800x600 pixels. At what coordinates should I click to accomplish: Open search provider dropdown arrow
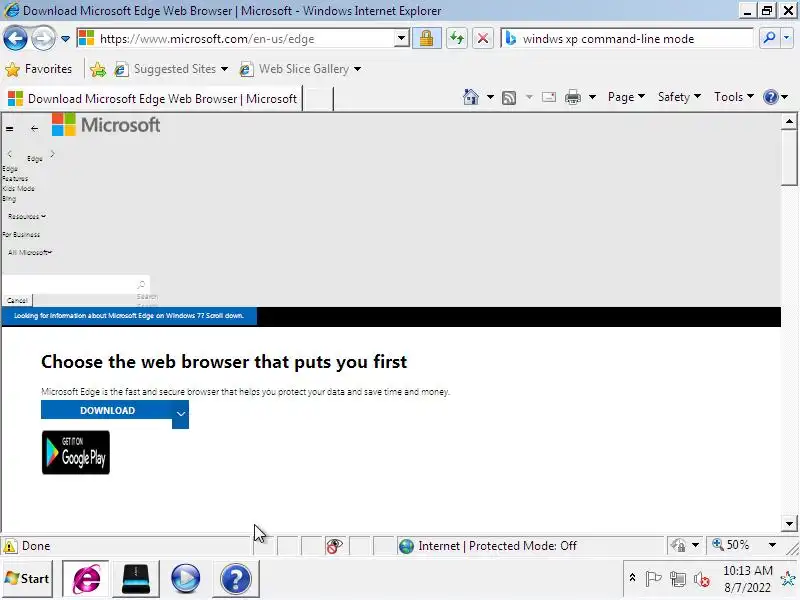(x=786, y=38)
